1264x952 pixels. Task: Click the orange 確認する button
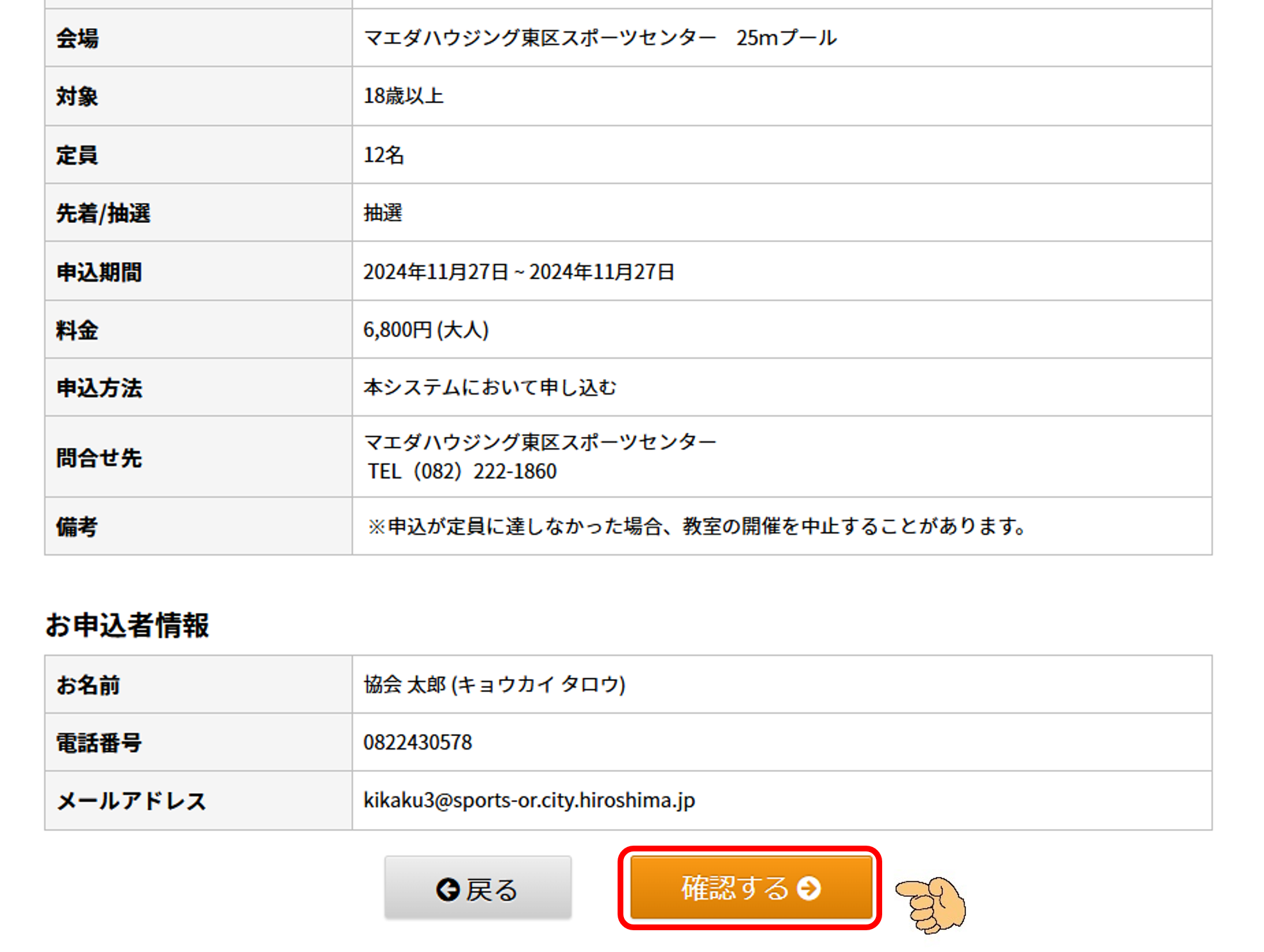pyautogui.click(x=750, y=888)
